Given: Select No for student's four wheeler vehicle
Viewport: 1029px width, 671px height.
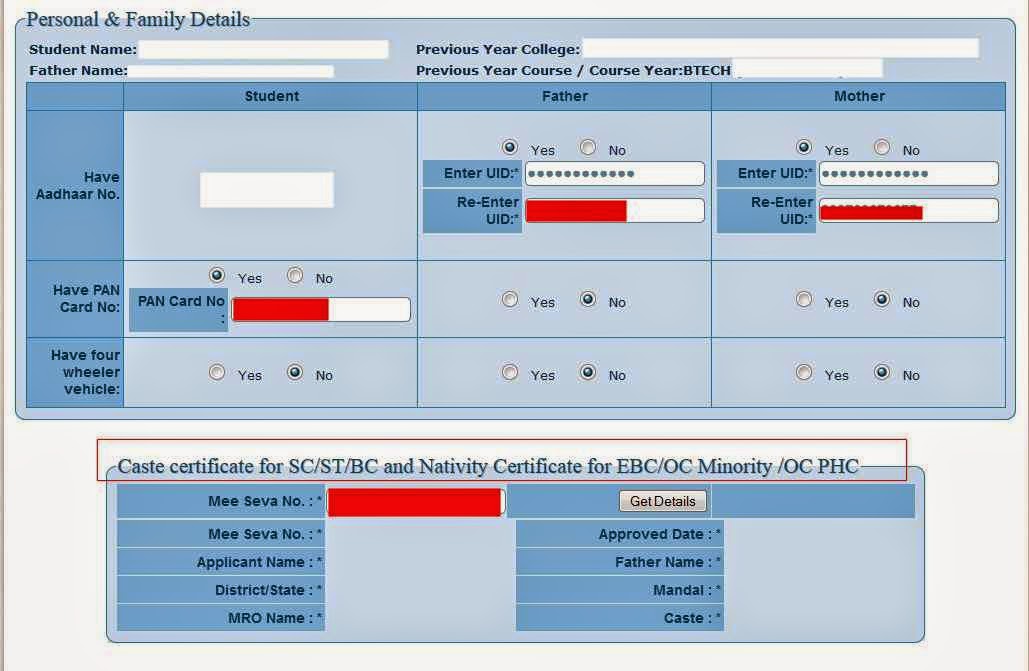Looking at the screenshot, I should pos(295,373).
